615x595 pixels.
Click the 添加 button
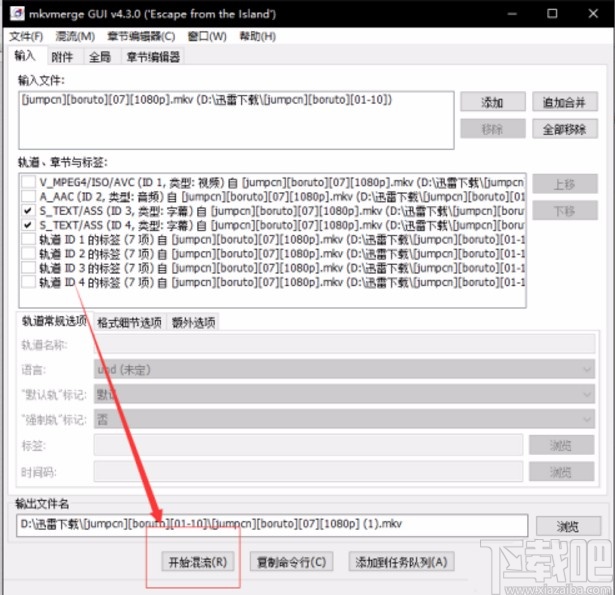[x=493, y=102]
